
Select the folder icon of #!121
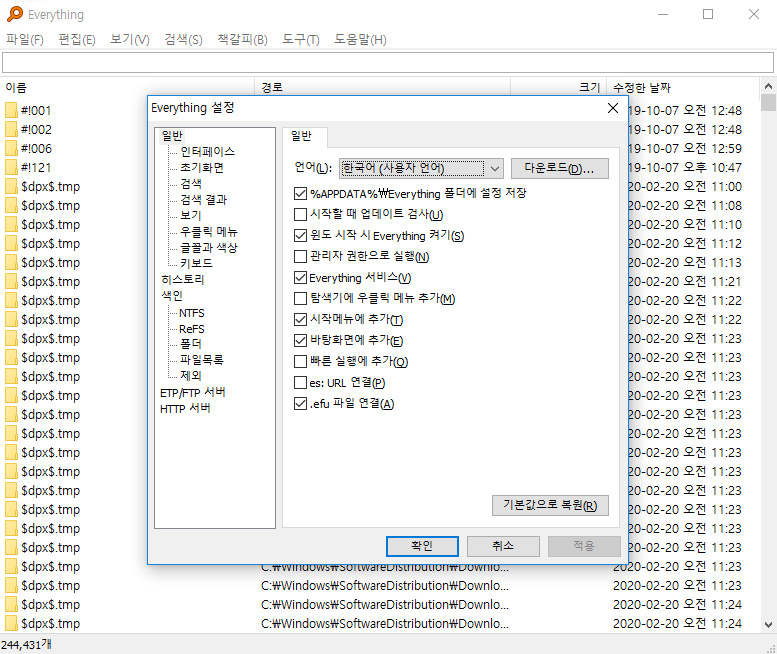[x=11, y=167]
